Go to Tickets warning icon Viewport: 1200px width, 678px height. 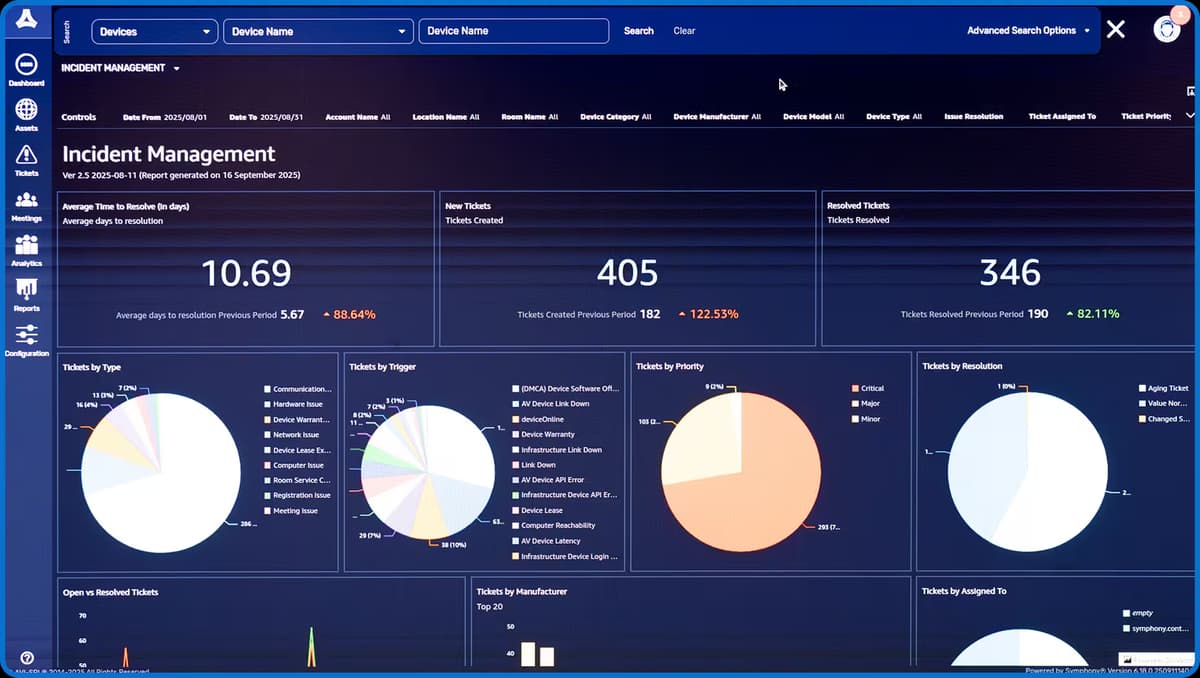click(26, 154)
